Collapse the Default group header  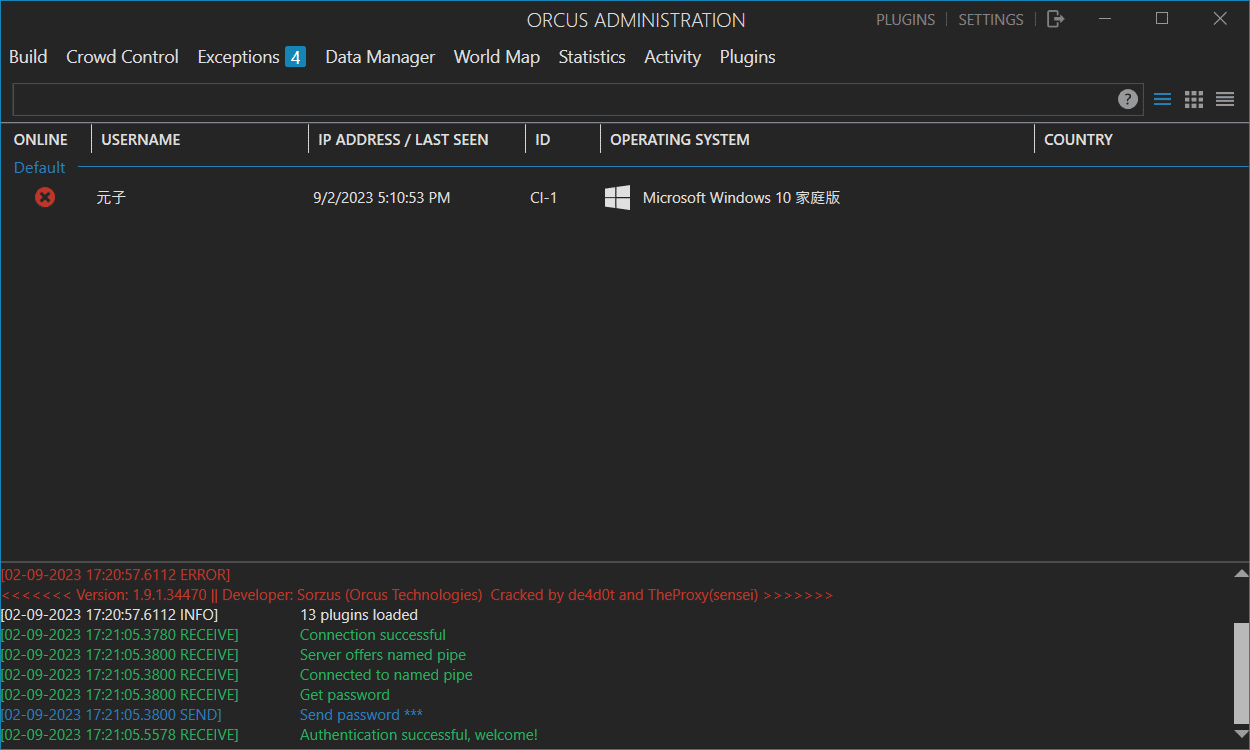click(40, 167)
